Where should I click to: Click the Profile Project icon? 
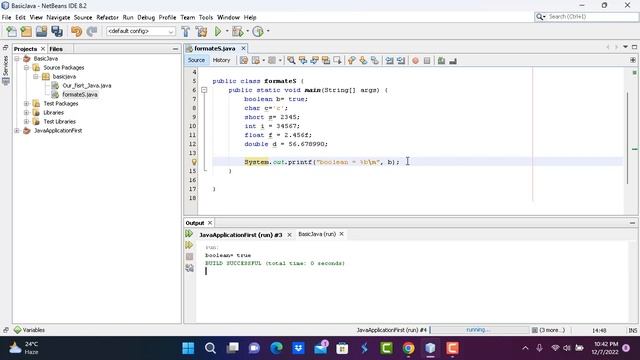click(x=258, y=31)
